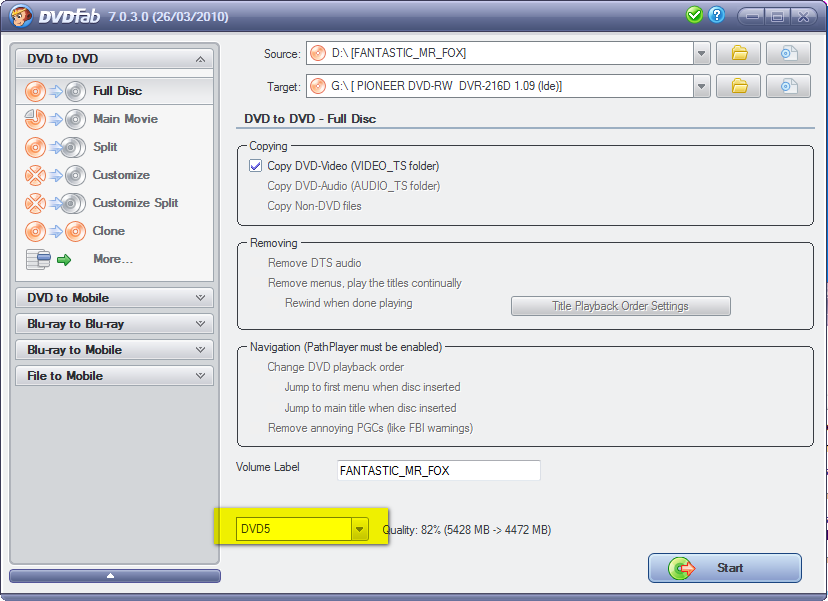The width and height of the screenshot is (828, 601).
Task: Select Jump to main title when disc inserted
Action: (x=370, y=408)
